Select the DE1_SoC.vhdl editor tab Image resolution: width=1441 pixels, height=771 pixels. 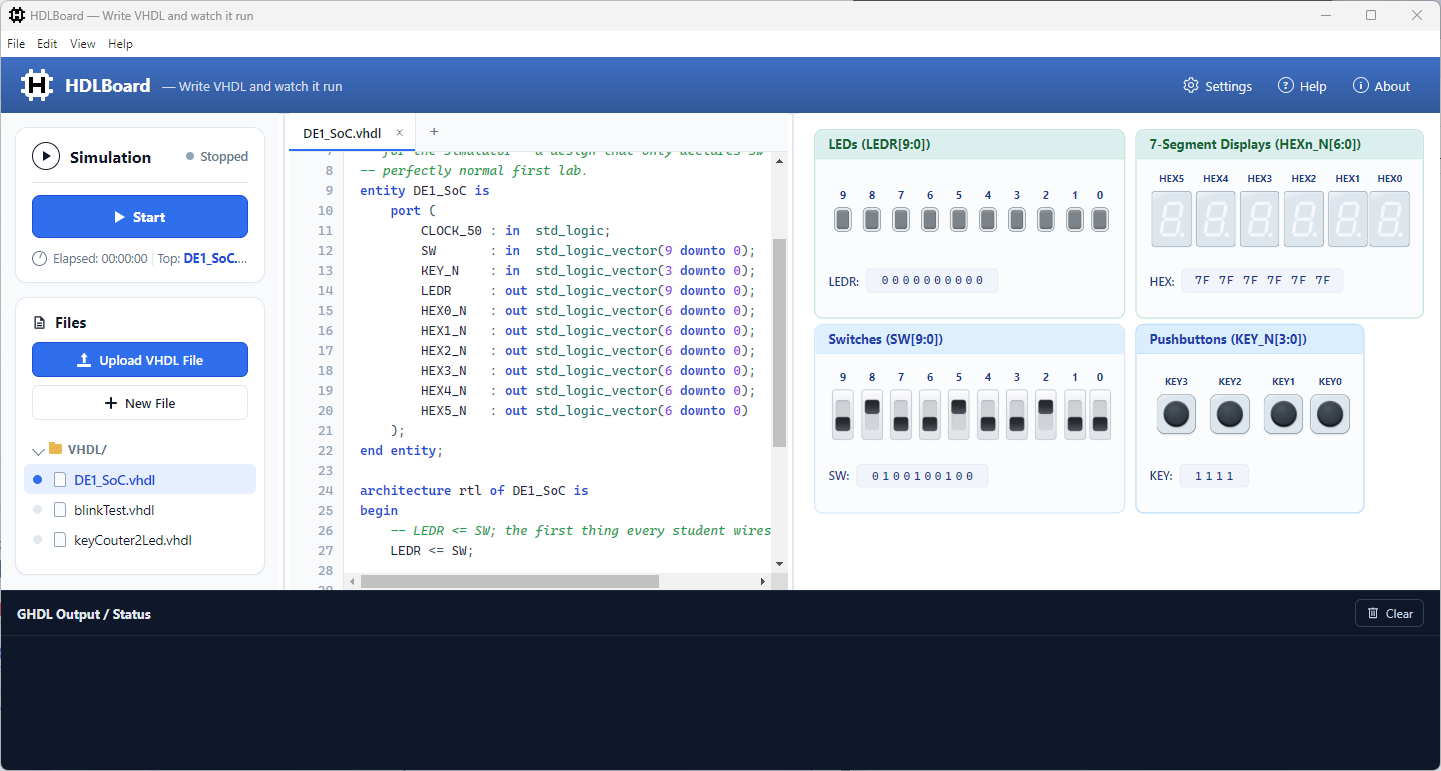tap(342, 132)
